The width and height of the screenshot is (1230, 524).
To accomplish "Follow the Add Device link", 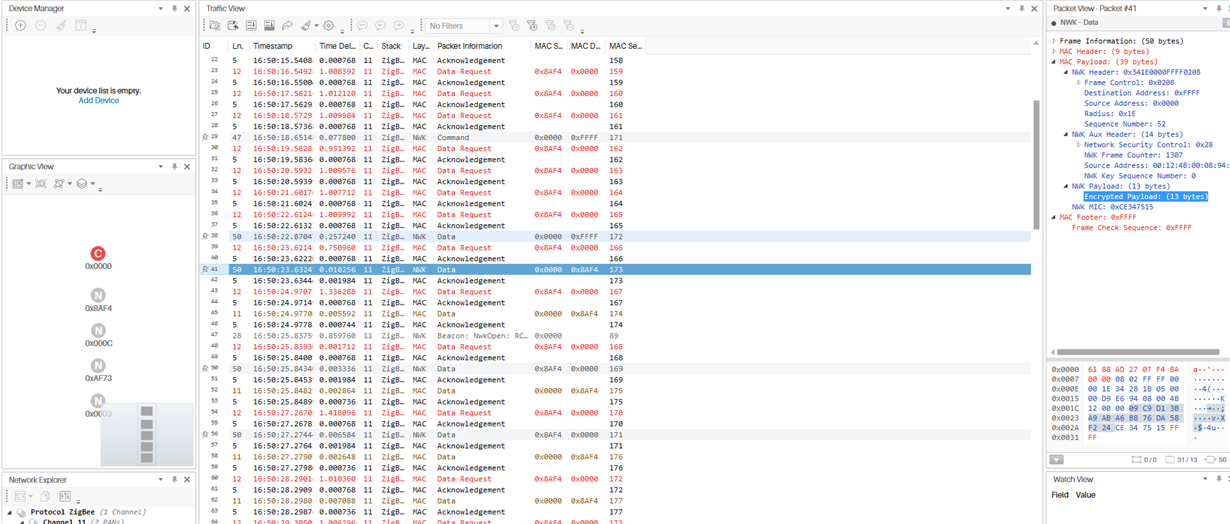I will pyautogui.click(x=99, y=100).
